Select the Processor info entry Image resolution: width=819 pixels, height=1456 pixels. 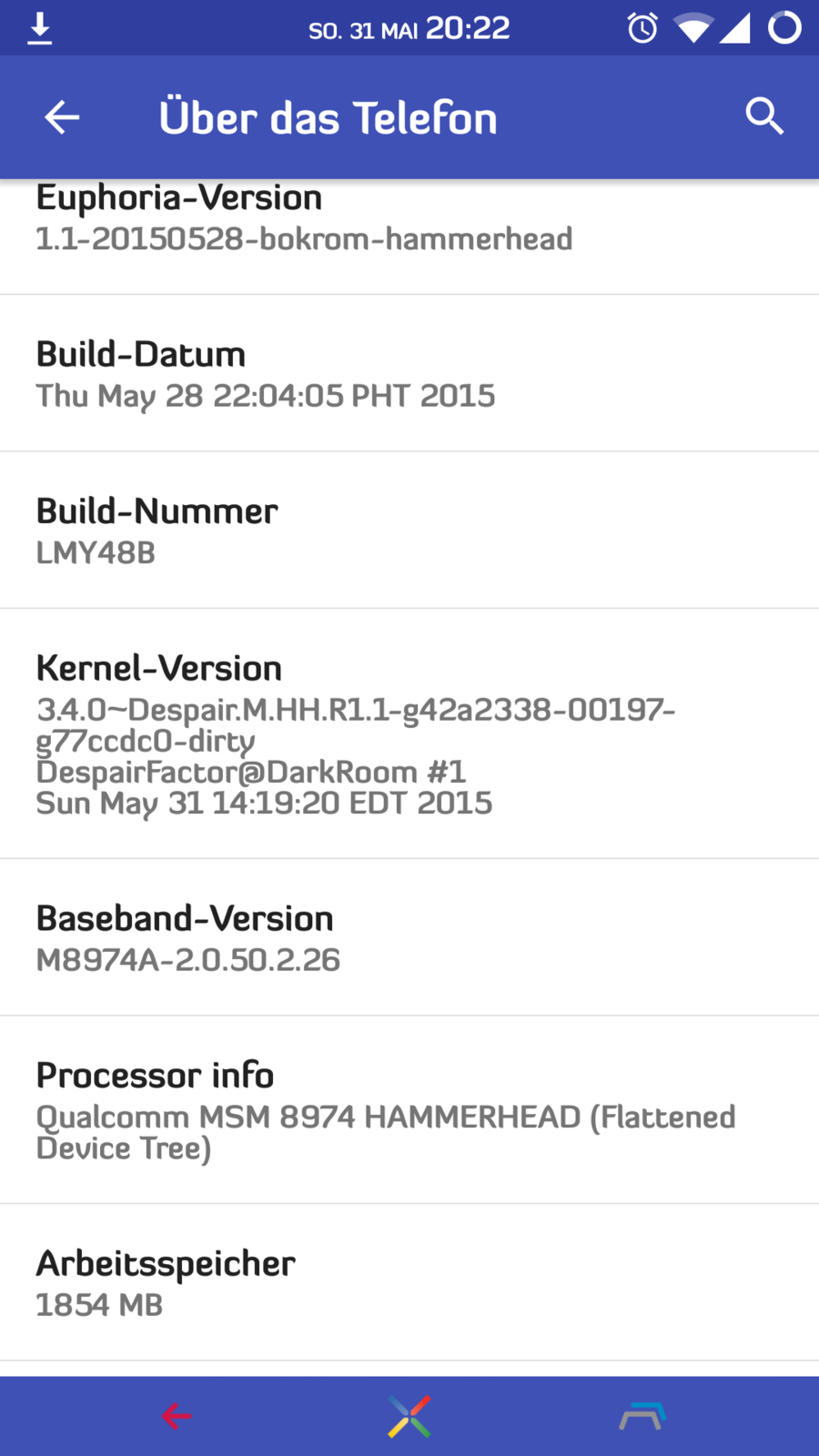[x=409, y=1110]
